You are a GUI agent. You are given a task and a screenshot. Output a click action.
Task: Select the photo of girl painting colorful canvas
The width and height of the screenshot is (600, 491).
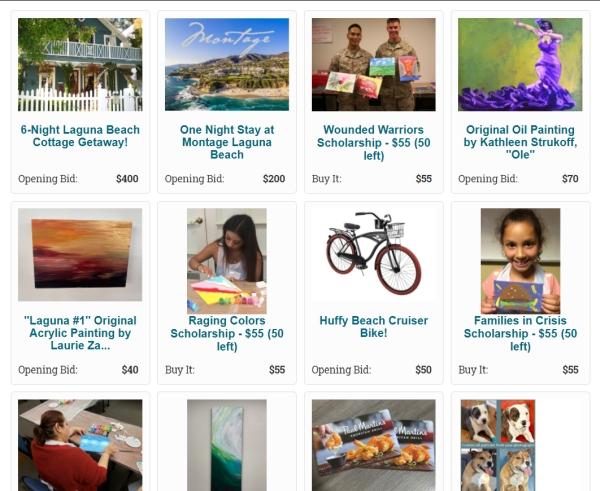(x=227, y=261)
